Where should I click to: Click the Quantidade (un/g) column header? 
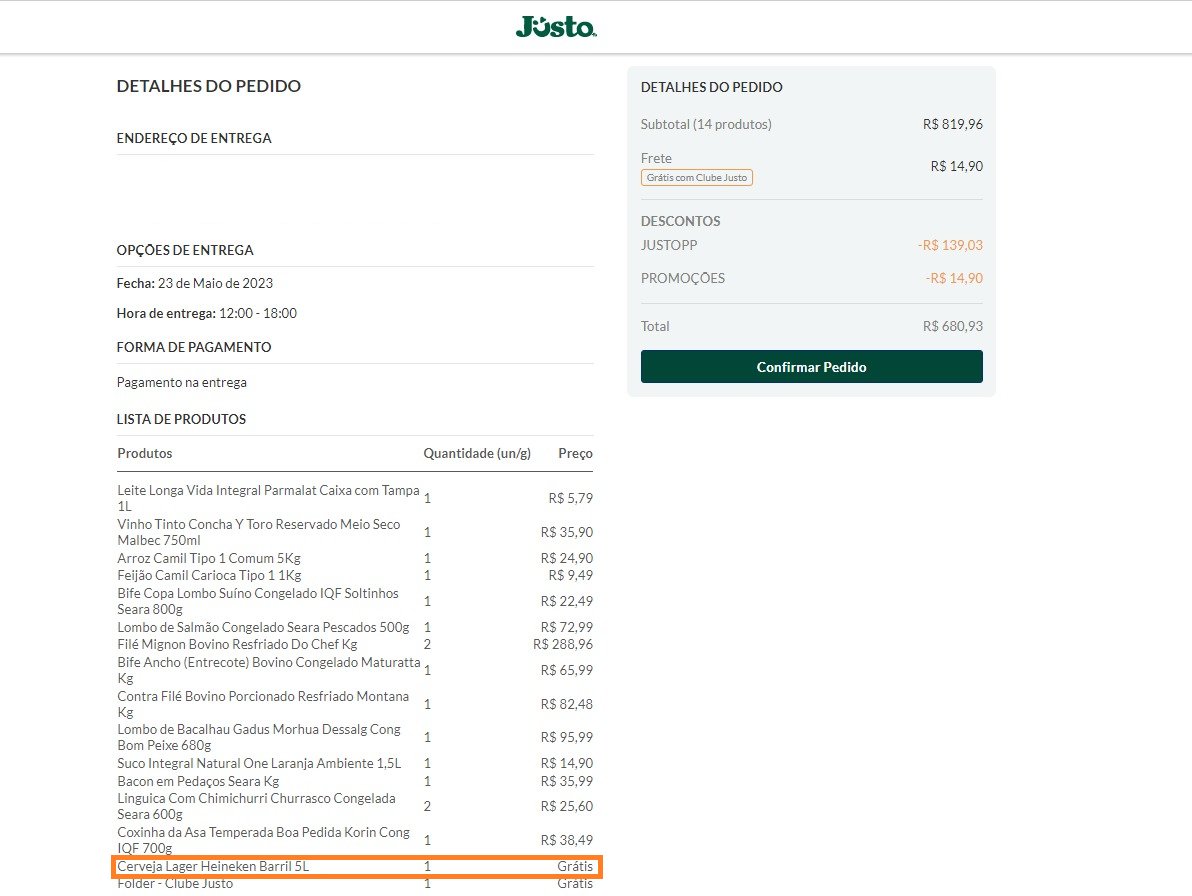(x=477, y=453)
